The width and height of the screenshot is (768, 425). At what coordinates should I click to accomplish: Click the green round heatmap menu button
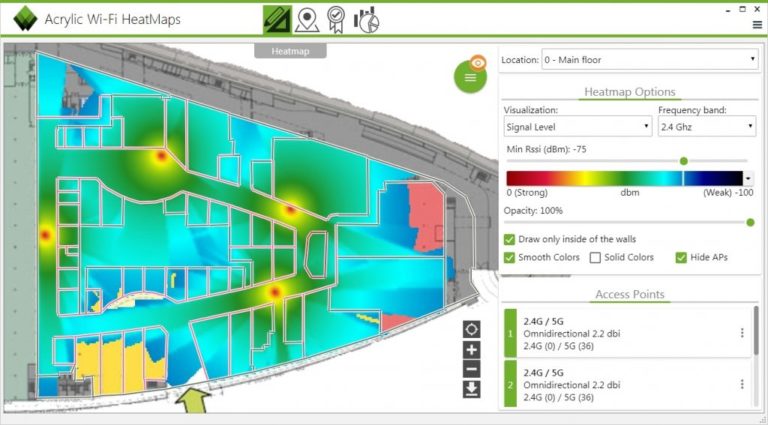pos(470,77)
